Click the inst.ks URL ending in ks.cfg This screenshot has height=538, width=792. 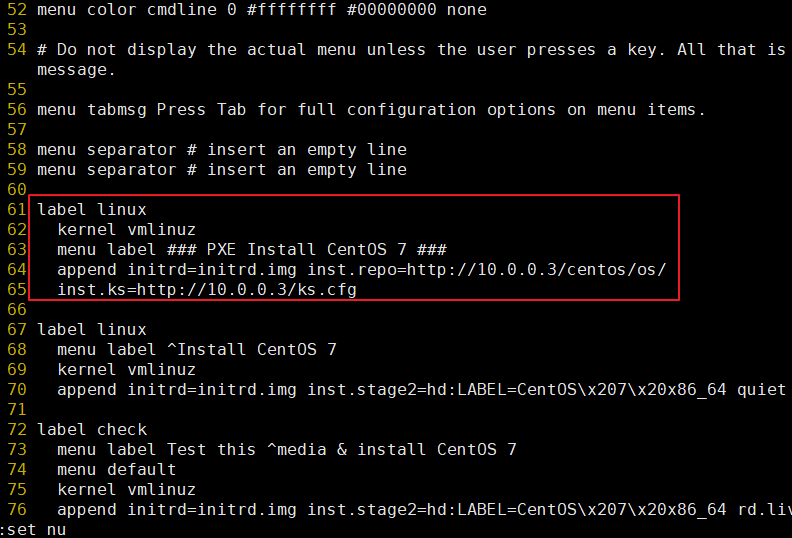[246, 290]
